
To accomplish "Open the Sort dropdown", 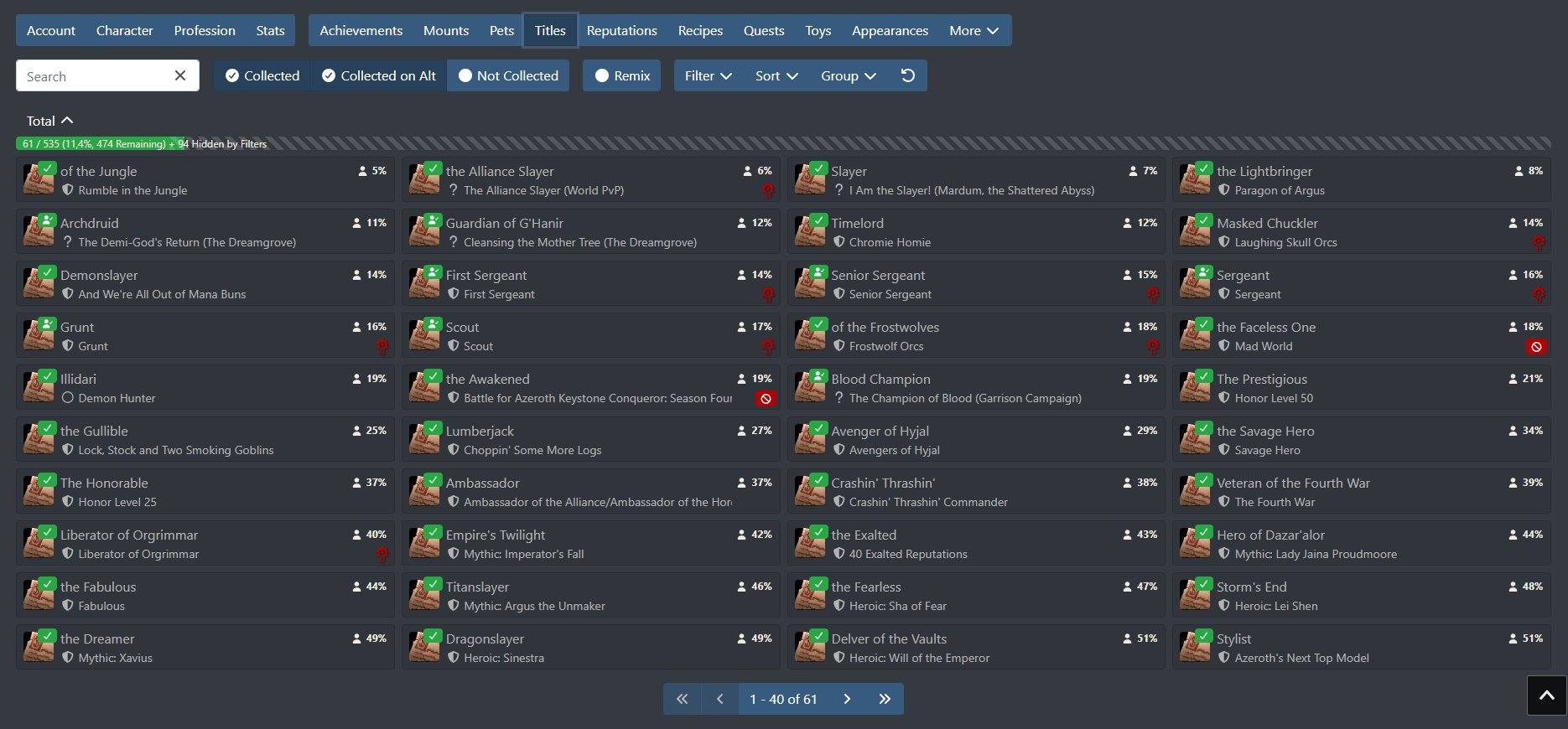I will tap(776, 75).
